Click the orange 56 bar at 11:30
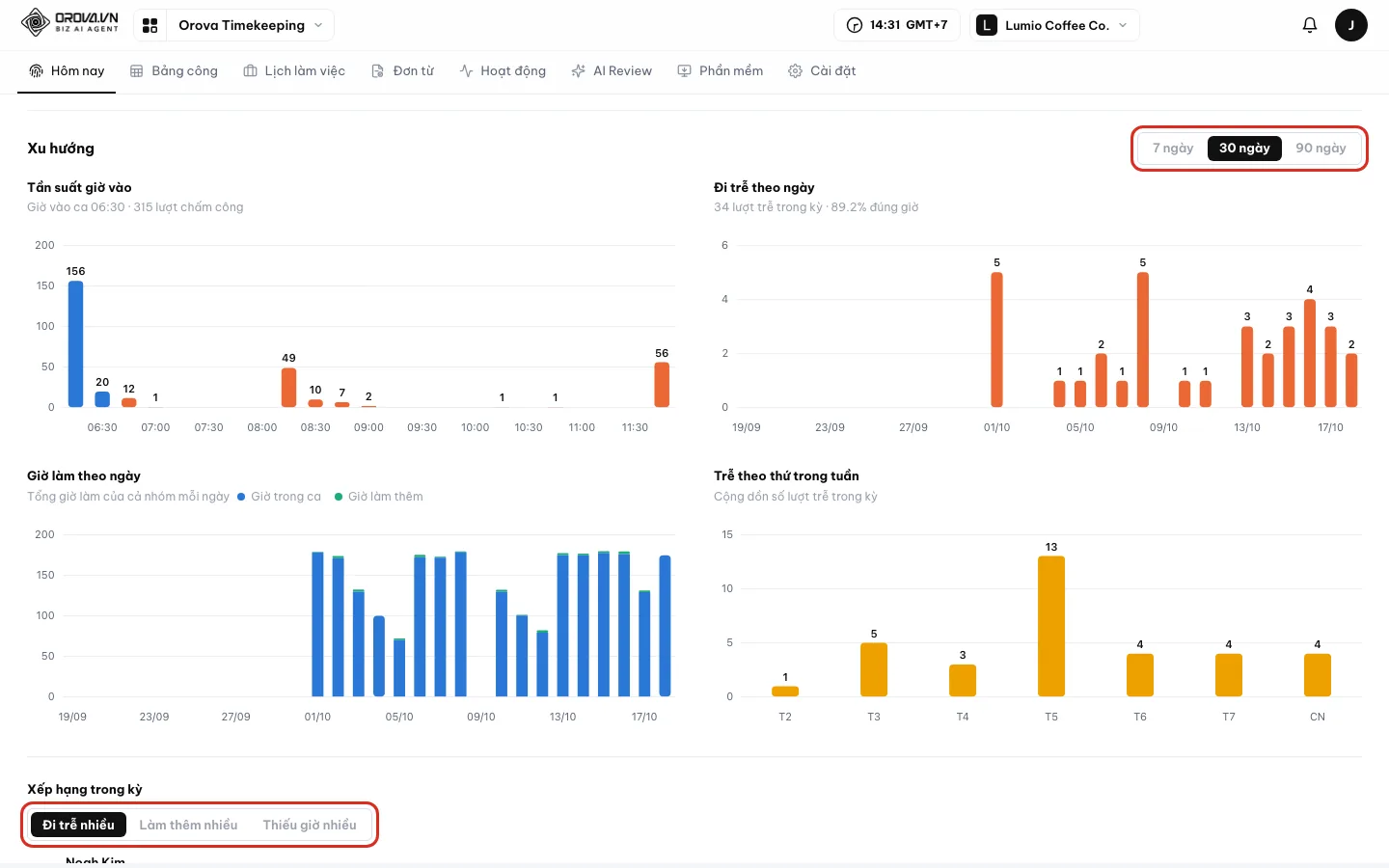Image resolution: width=1389 pixels, height=868 pixels. point(662,384)
